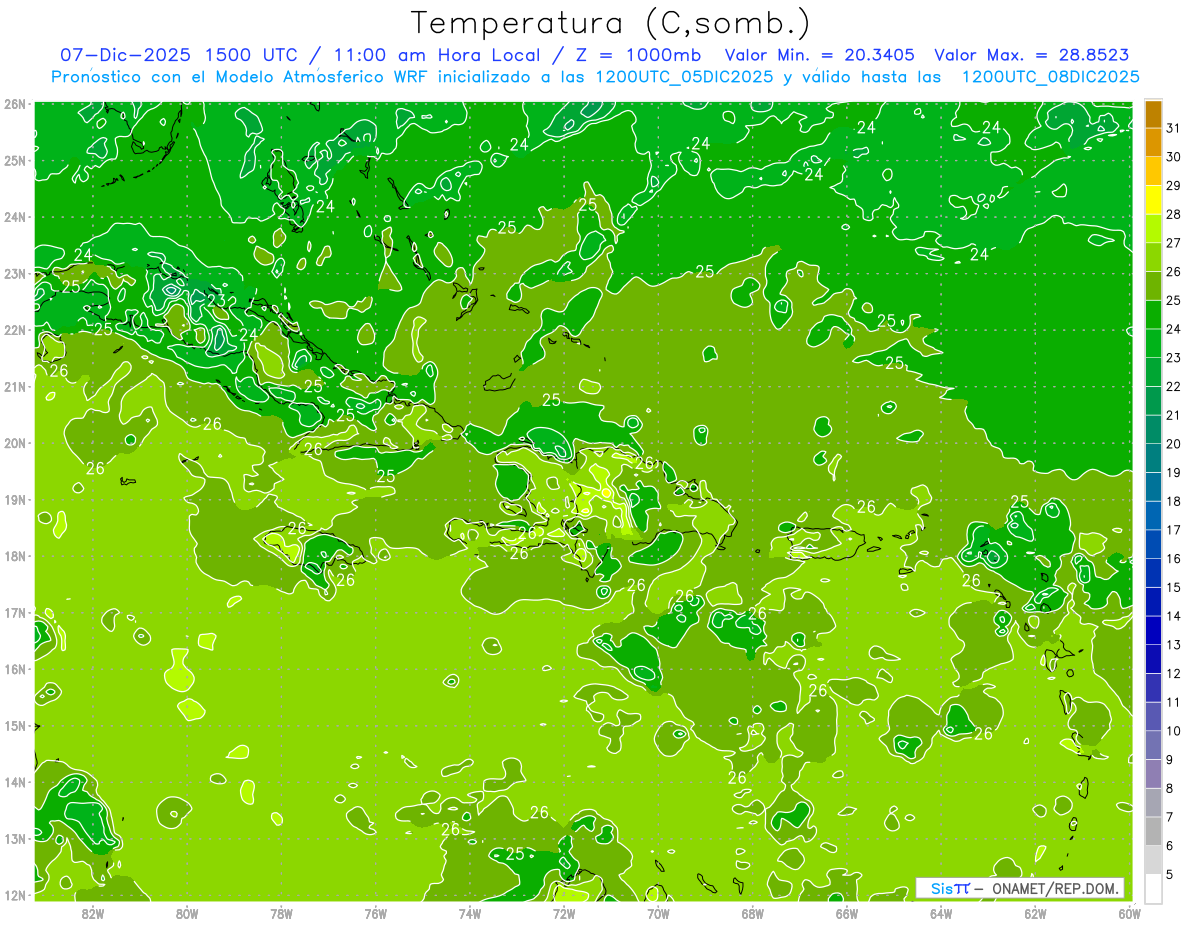1200x927 pixels.
Task: Click the 'Valor Max. = 28.8523' readout
Action: tap(1031, 55)
